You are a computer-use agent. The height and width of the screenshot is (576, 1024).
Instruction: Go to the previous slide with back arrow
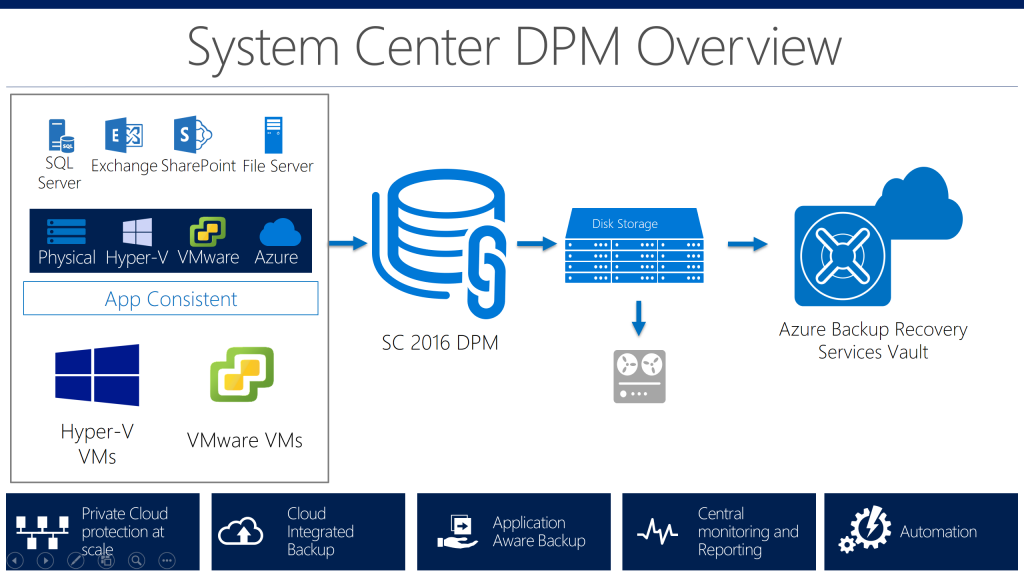(x=15, y=560)
